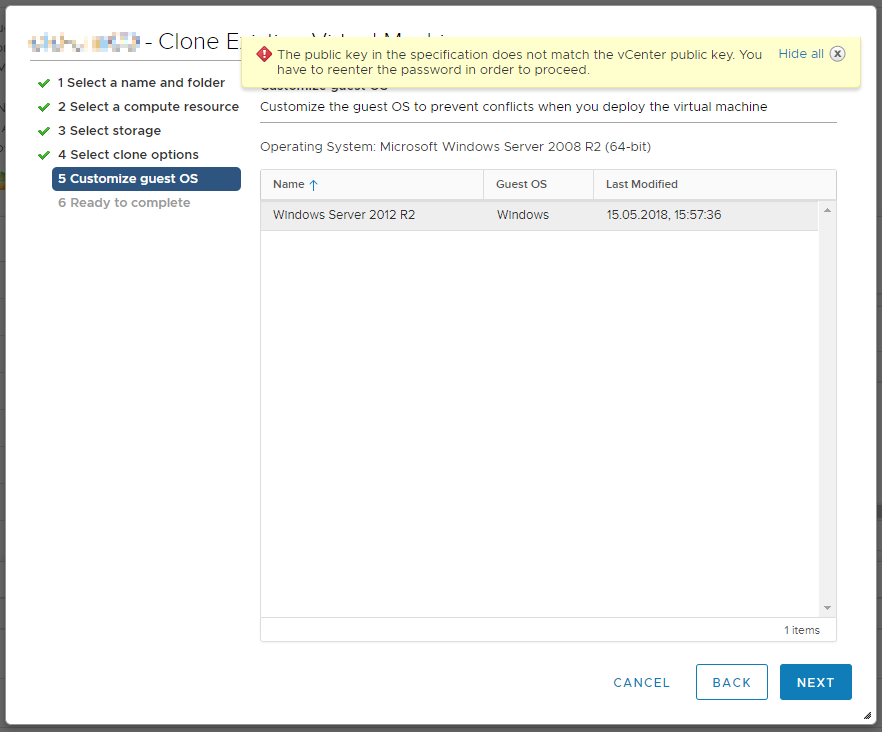Click the public key mismatch error message text
This screenshot has width=882, height=732.
519,62
